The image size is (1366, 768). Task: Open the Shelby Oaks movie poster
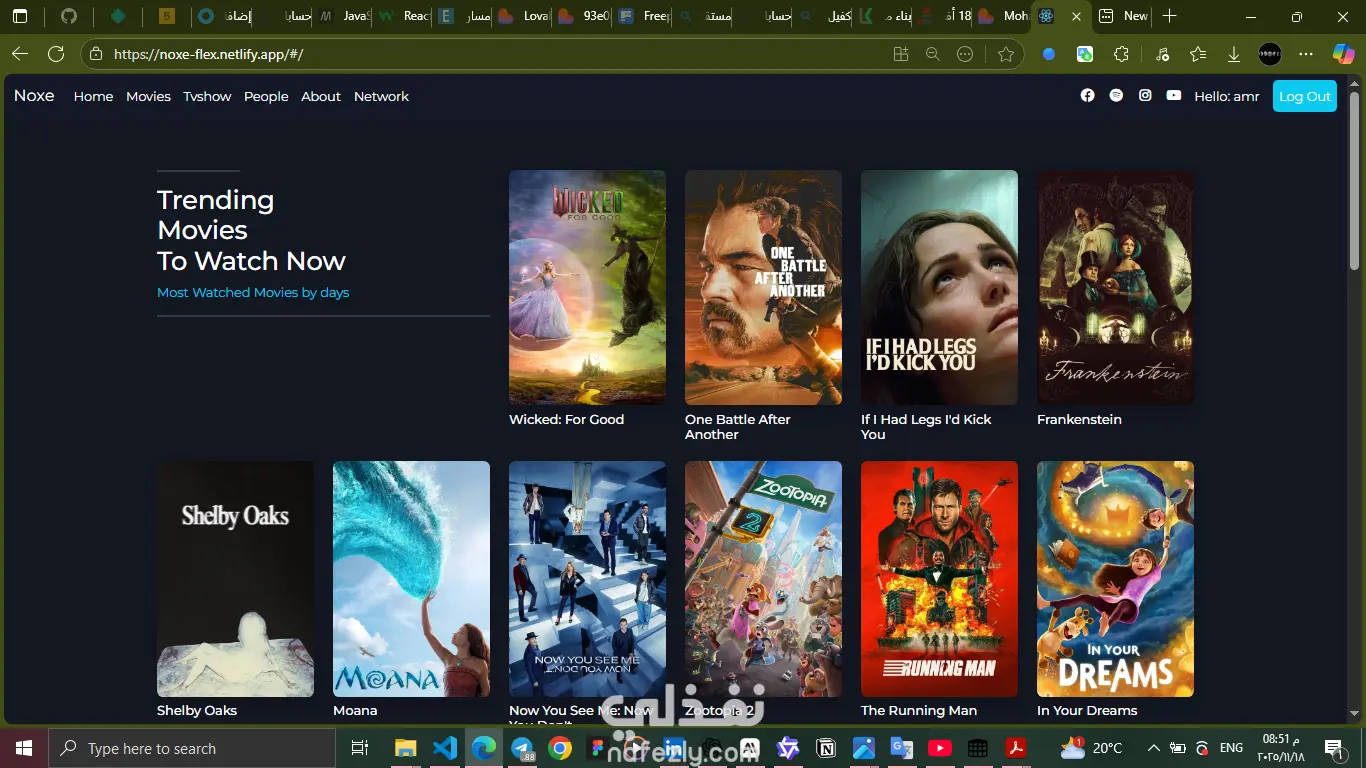[235, 578]
